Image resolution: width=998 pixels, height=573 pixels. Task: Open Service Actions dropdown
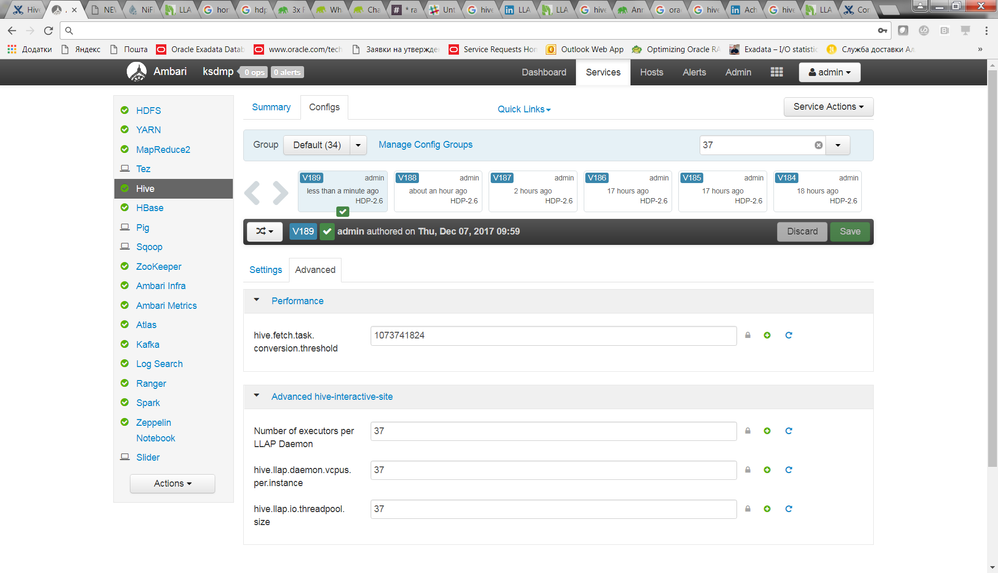[828, 107]
